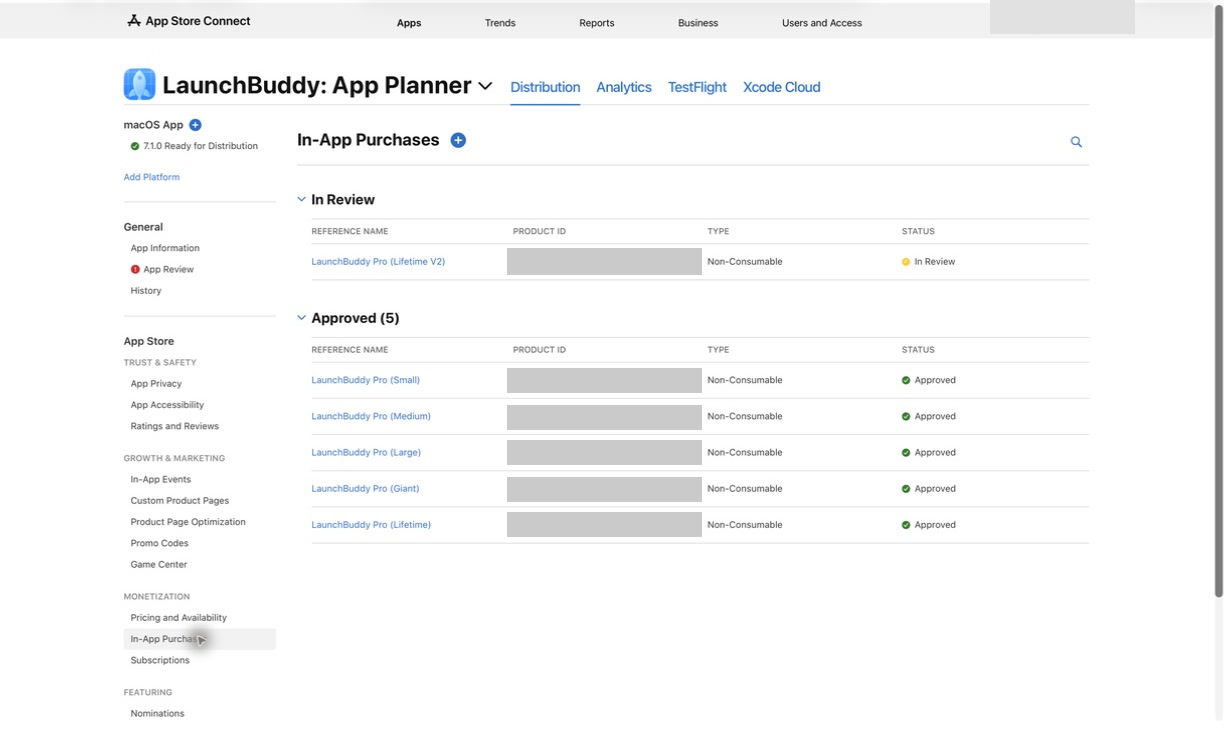The image size is (1224, 732).
Task: Click yellow In Review status dot
Action: pos(906,262)
